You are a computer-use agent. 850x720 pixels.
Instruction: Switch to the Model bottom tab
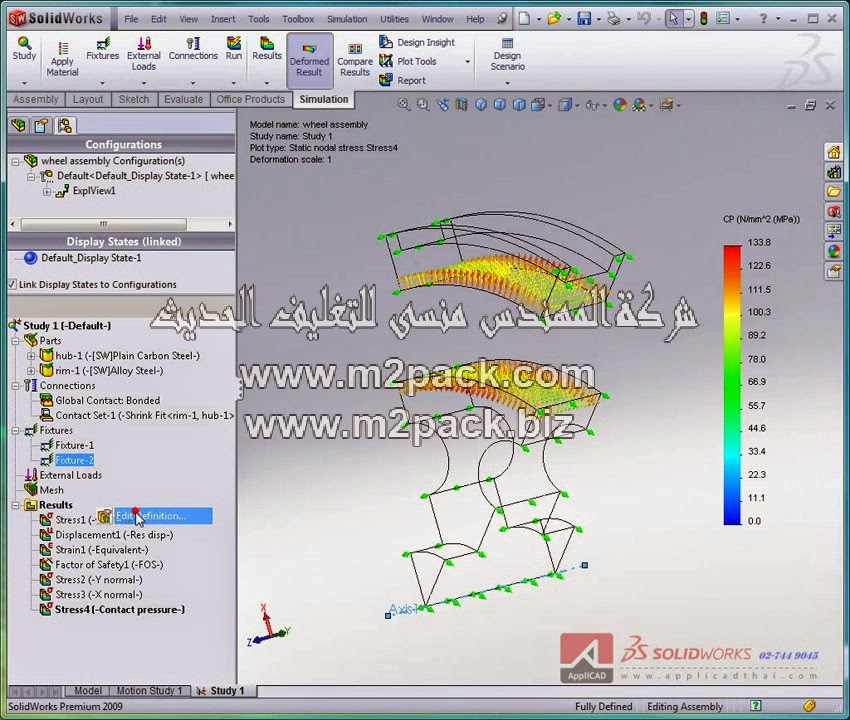[x=87, y=691]
